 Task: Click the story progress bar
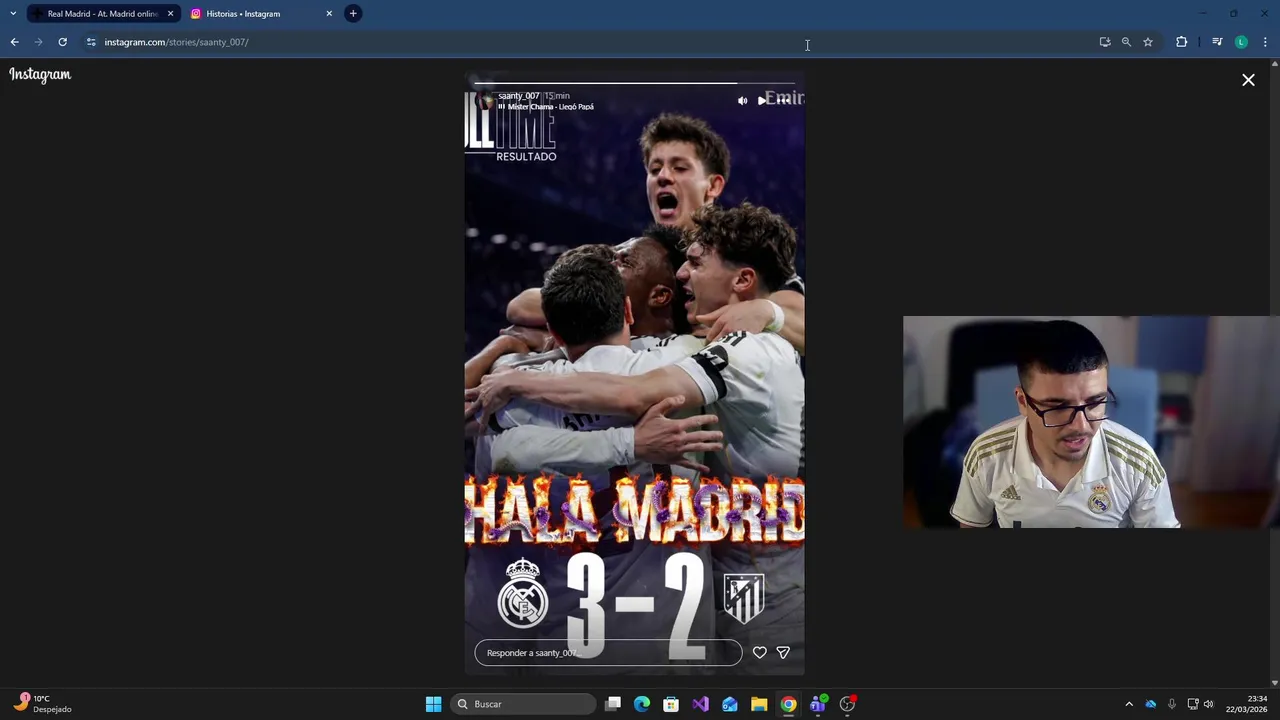click(x=634, y=83)
